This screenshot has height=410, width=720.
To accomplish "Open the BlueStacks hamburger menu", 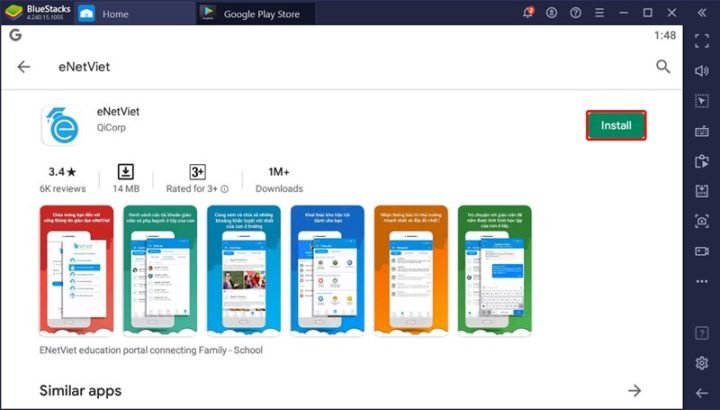I will coord(599,13).
